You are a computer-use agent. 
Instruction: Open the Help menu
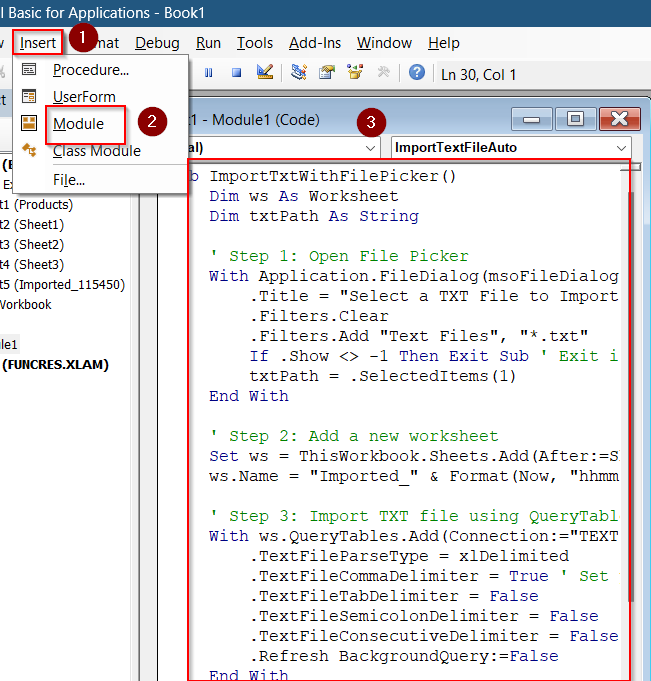pyautogui.click(x=443, y=43)
